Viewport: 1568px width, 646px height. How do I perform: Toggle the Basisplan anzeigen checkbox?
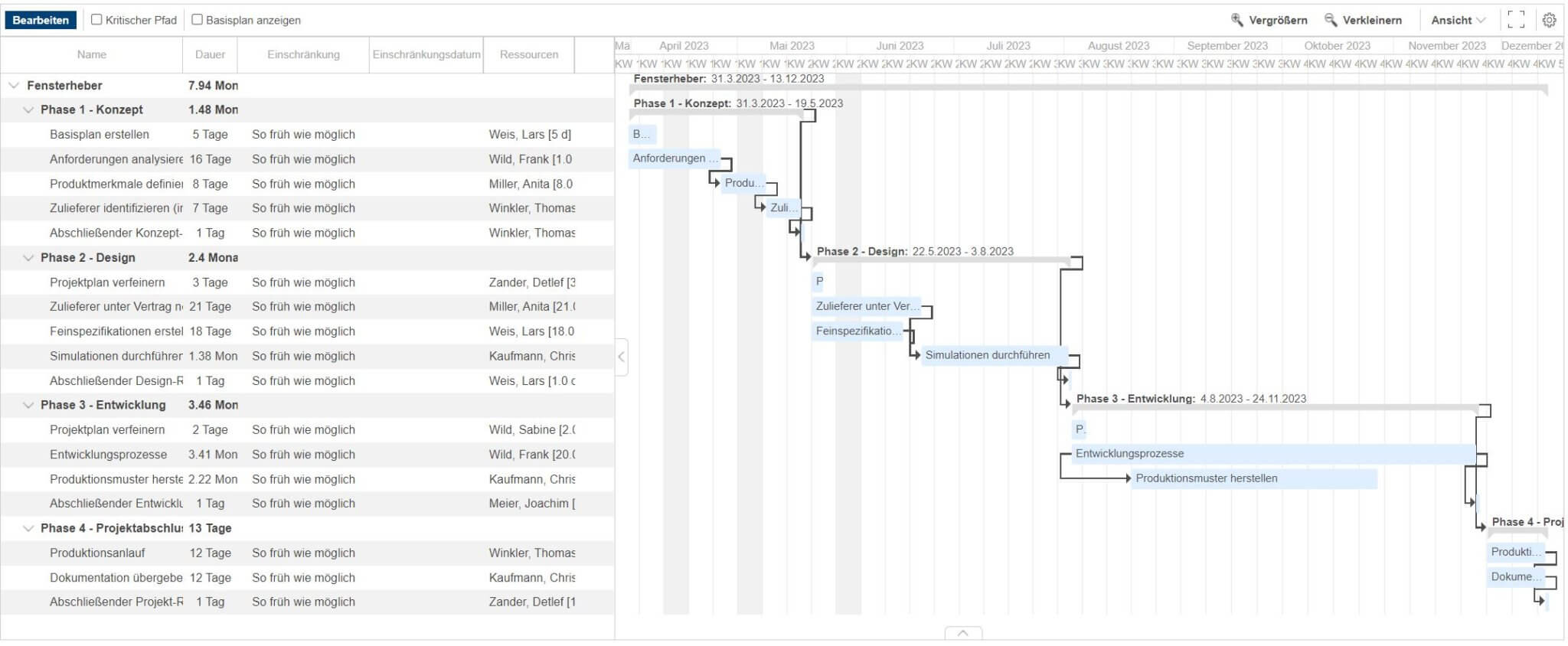tap(197, 20)
